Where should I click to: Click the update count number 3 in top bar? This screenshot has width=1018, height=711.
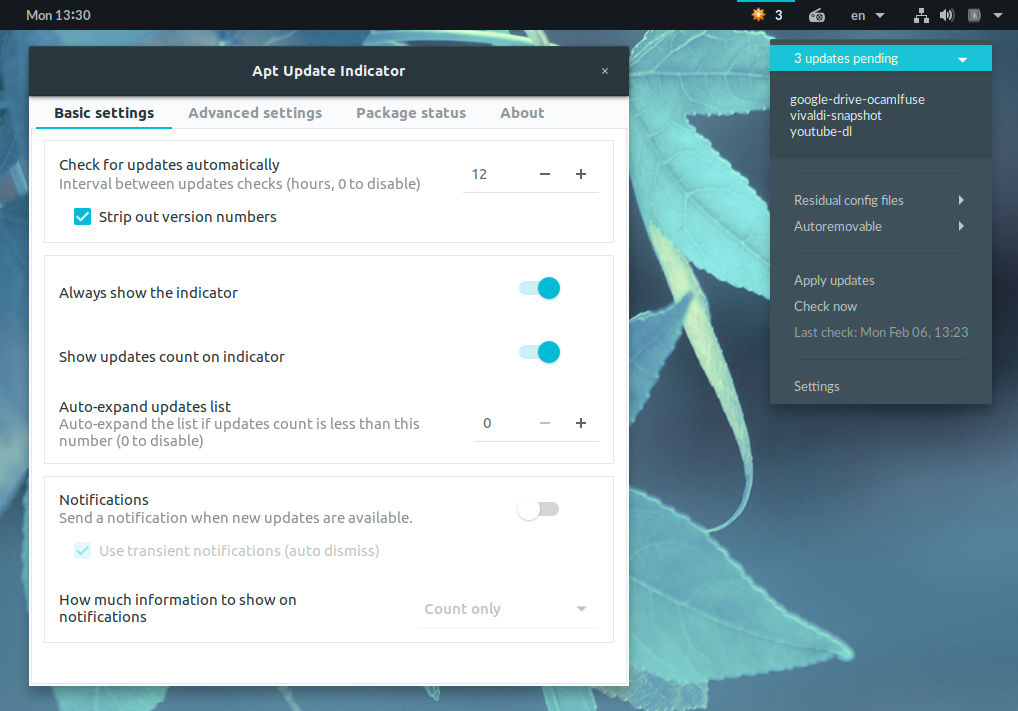[x=778, y=16]
